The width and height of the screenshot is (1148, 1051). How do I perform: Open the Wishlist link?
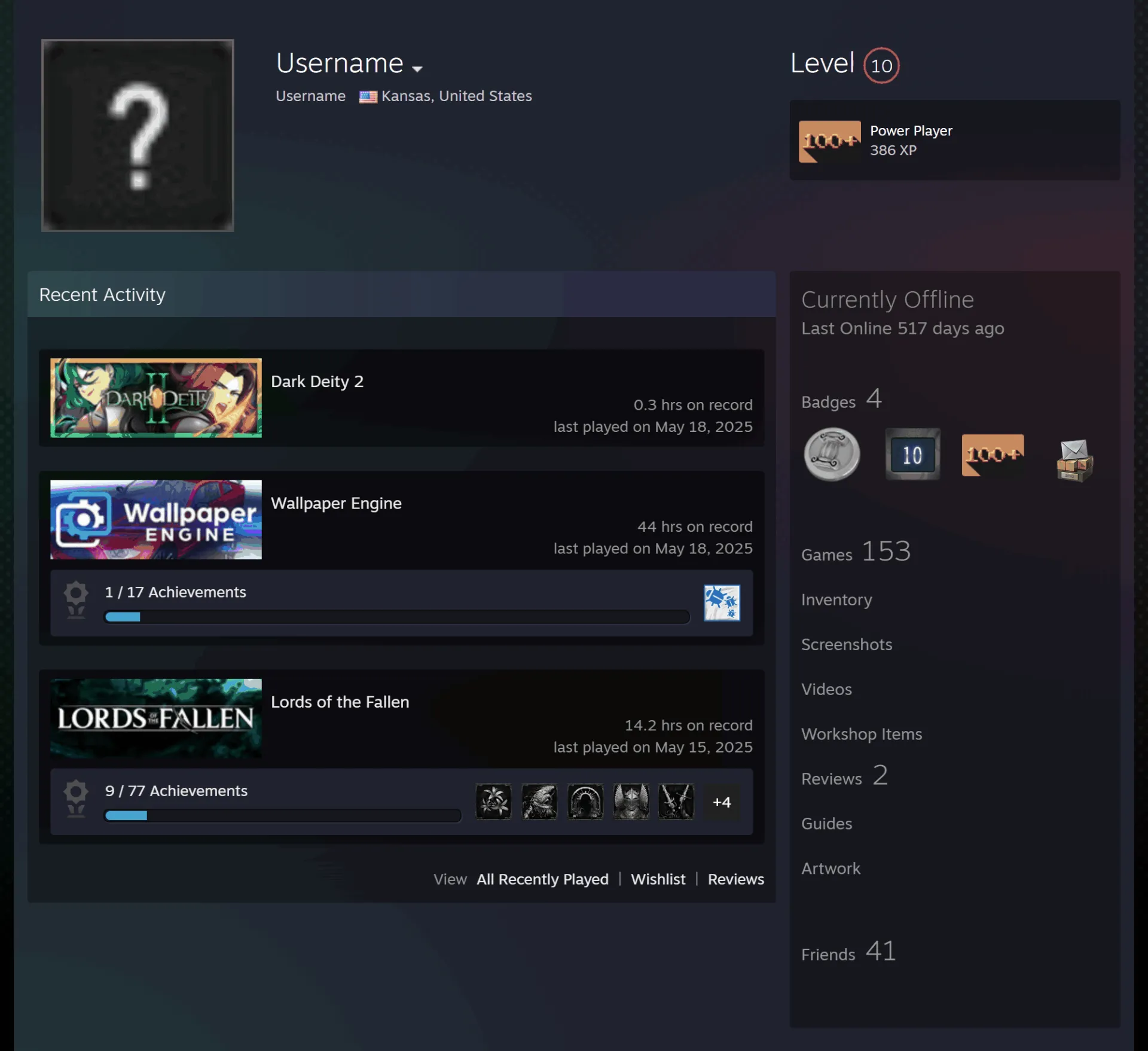(x=658, y=879)
